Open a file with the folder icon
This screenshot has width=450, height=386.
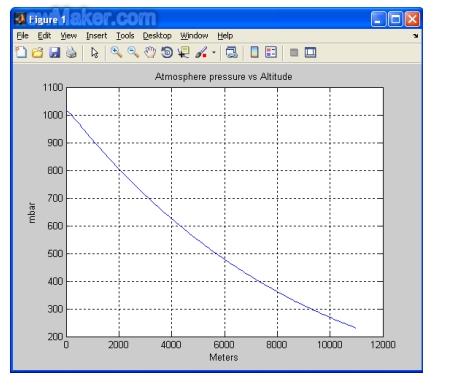38,52
